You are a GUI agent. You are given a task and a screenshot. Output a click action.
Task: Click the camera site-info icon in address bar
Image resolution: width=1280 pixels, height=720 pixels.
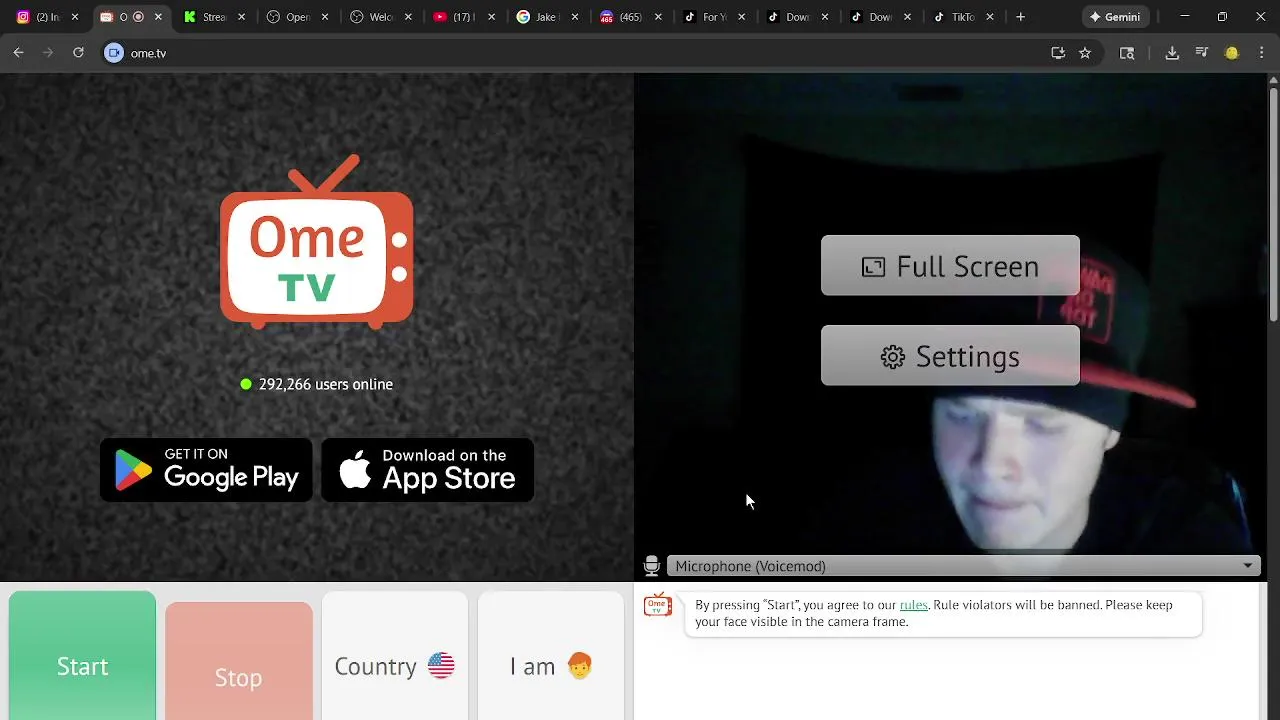(114, 53)
